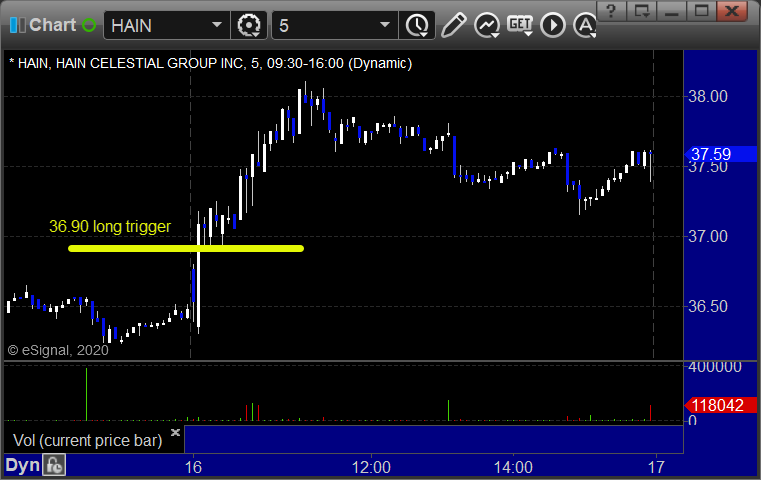Close the chart window
This screenshot has width=761, height=480.
pos(732,11)
